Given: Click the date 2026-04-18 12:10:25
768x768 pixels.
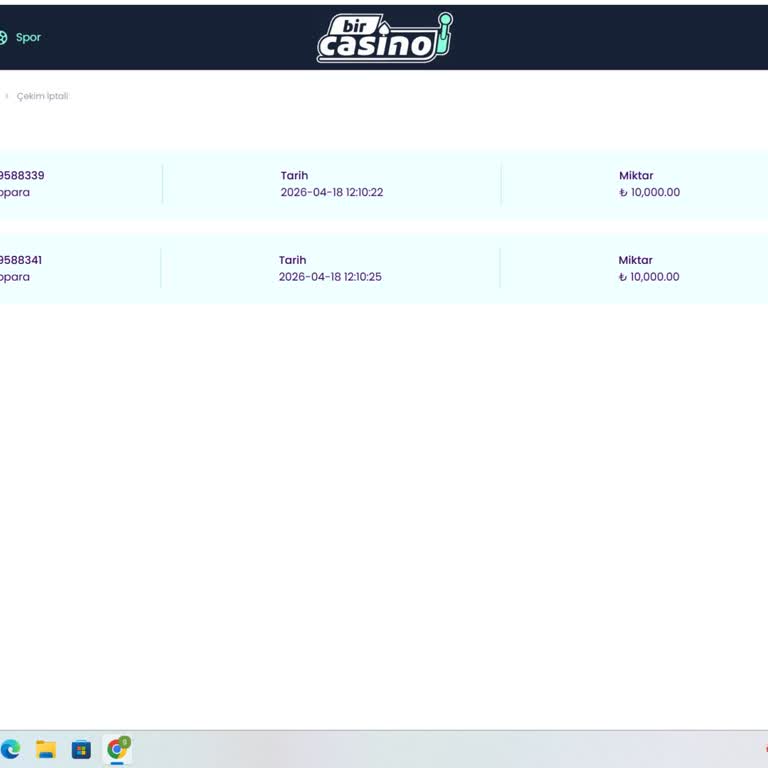Looking at the screenshot, I should click(x=330, y=277).
